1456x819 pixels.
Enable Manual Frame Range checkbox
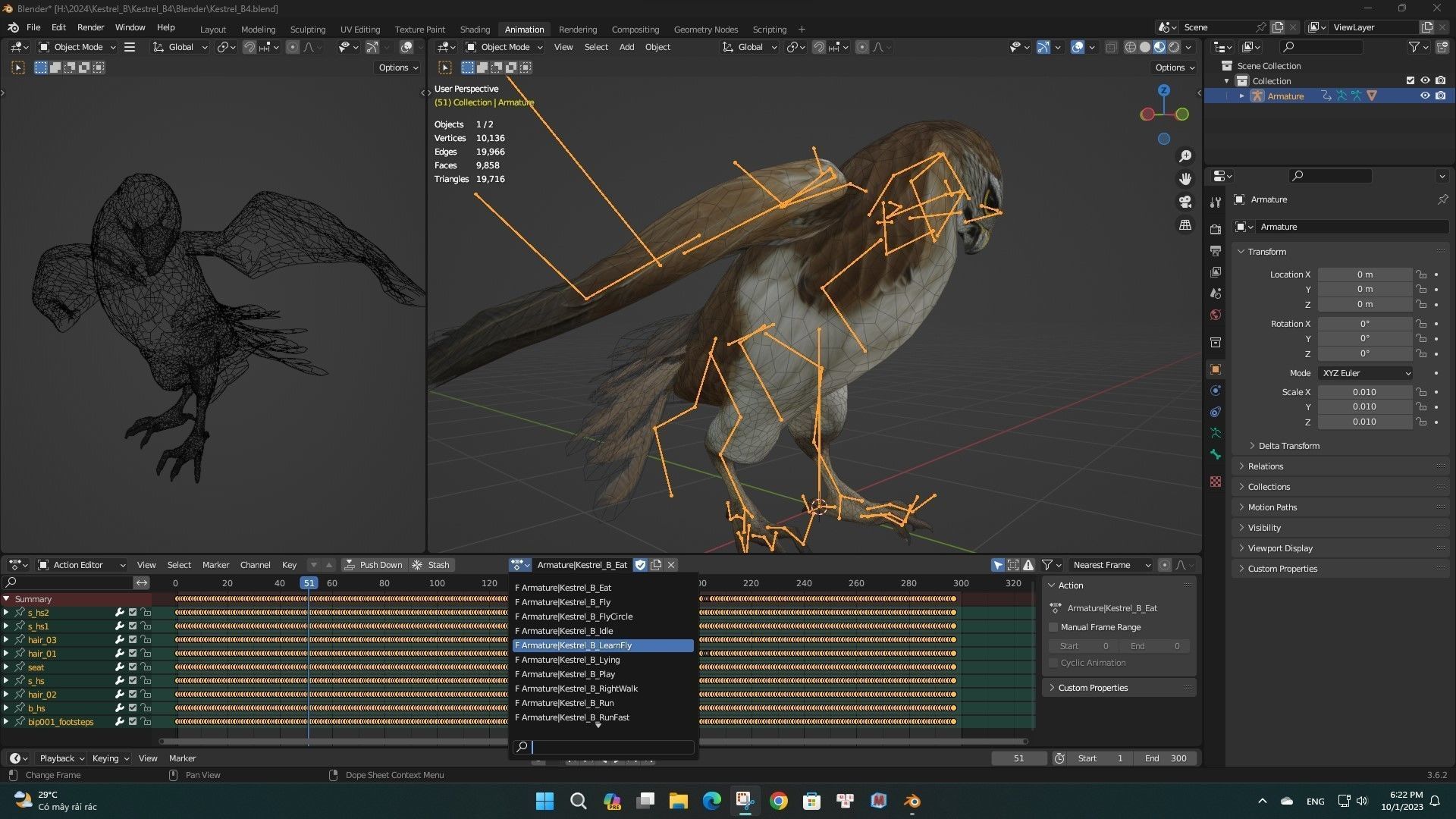tap(1053, 627)
